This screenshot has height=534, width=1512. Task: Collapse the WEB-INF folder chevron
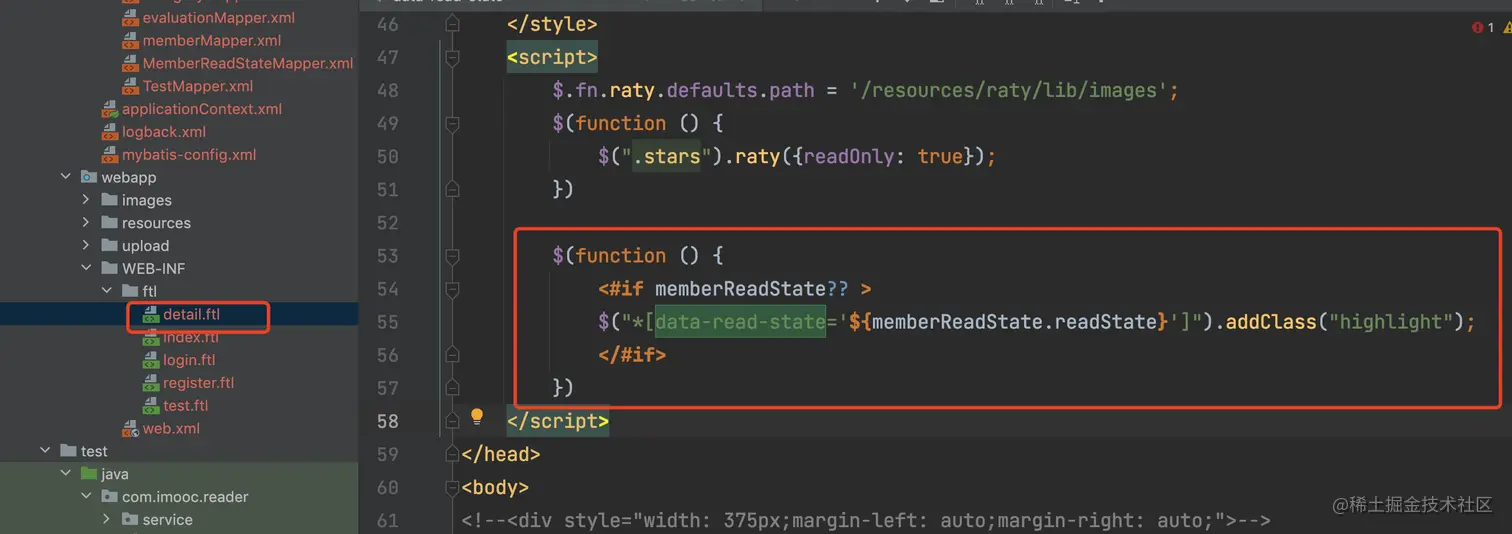tap(87, 268)
